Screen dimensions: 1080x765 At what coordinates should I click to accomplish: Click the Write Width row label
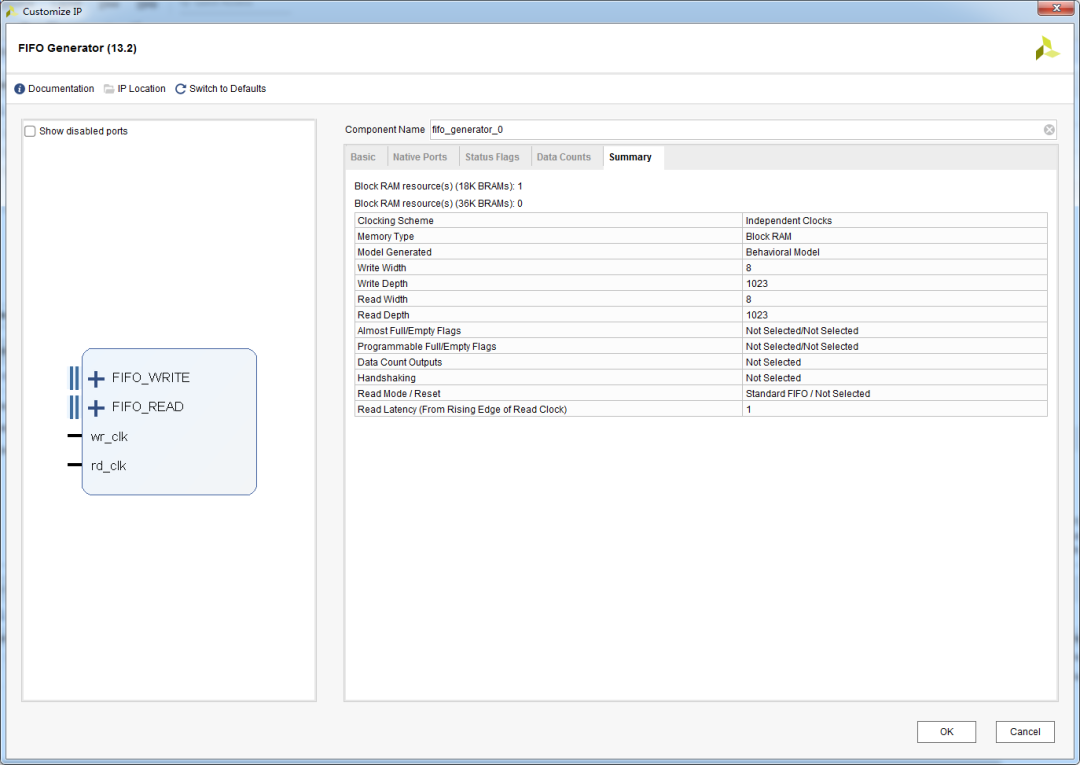pyautogui.click(x=382, y=268)
